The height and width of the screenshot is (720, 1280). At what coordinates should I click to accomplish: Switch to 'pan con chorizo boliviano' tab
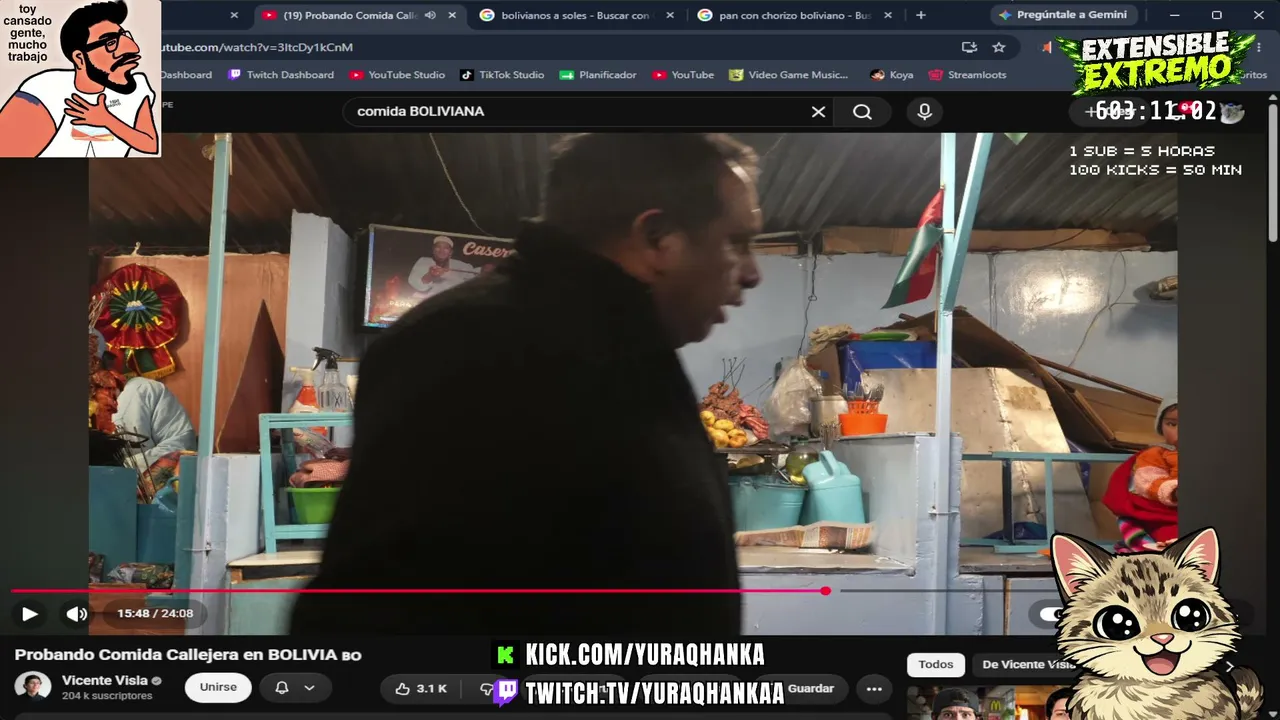(794, 15)
